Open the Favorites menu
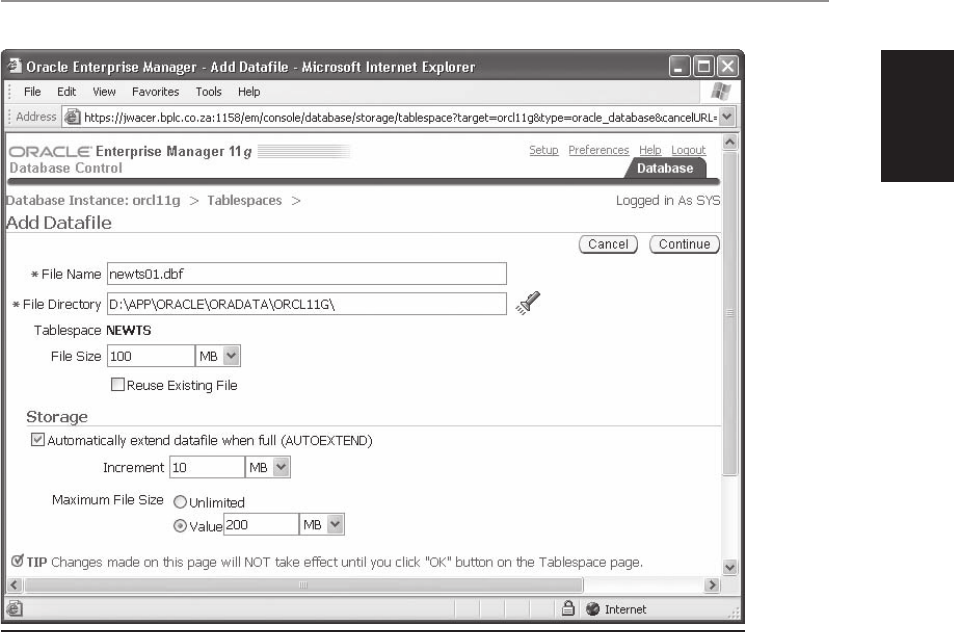Viewport: 954px width, 632px height. pos(155,92)
